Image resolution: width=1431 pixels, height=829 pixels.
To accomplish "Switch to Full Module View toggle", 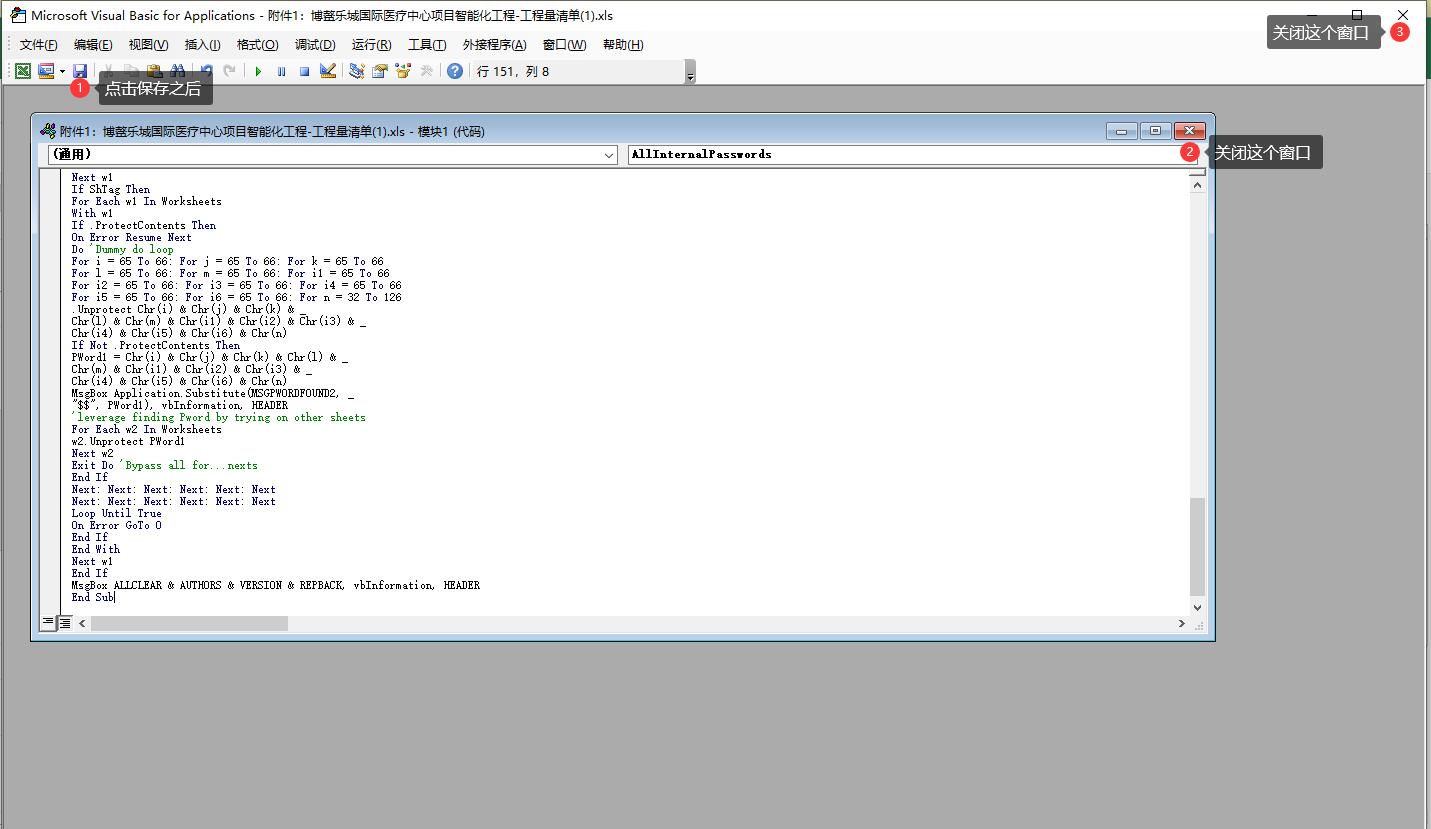I will pyautogui.click(x=64, y=622).
